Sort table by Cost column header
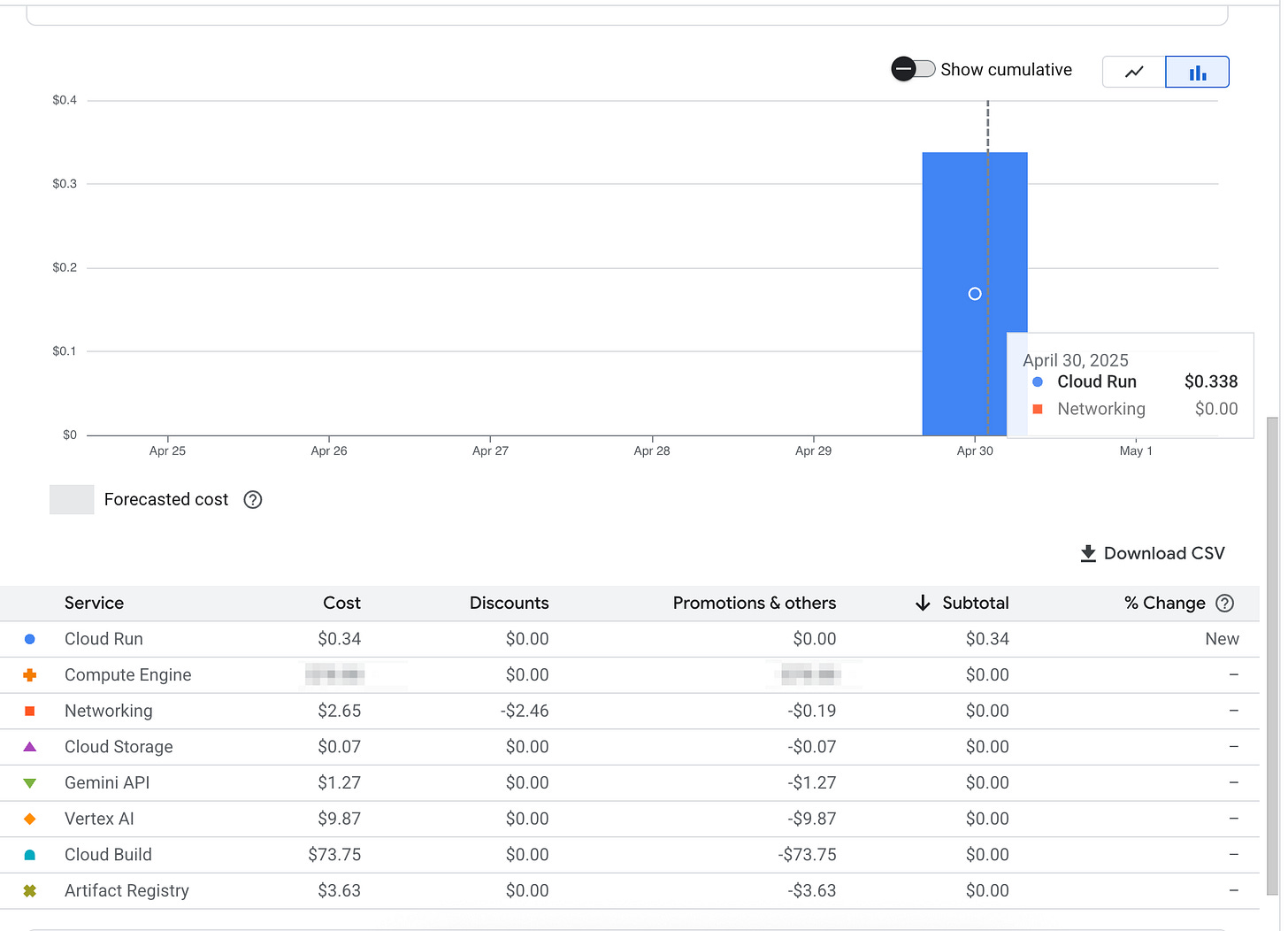This screenshot has width=1288, height=931. pos(341,604)
